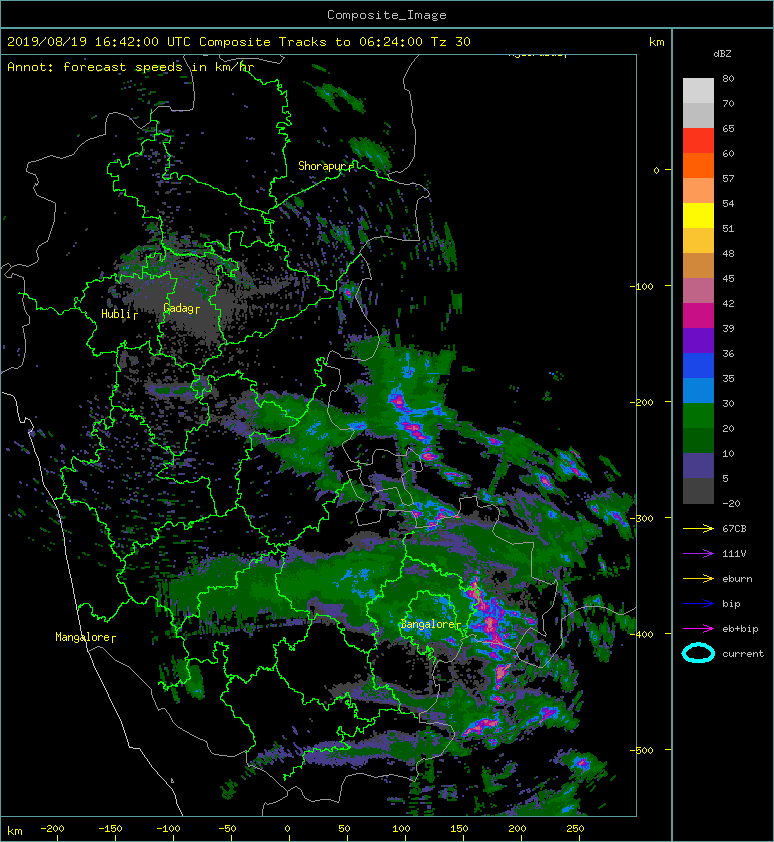Pick the 54 dBZ yellow swatch

[698, 215]
